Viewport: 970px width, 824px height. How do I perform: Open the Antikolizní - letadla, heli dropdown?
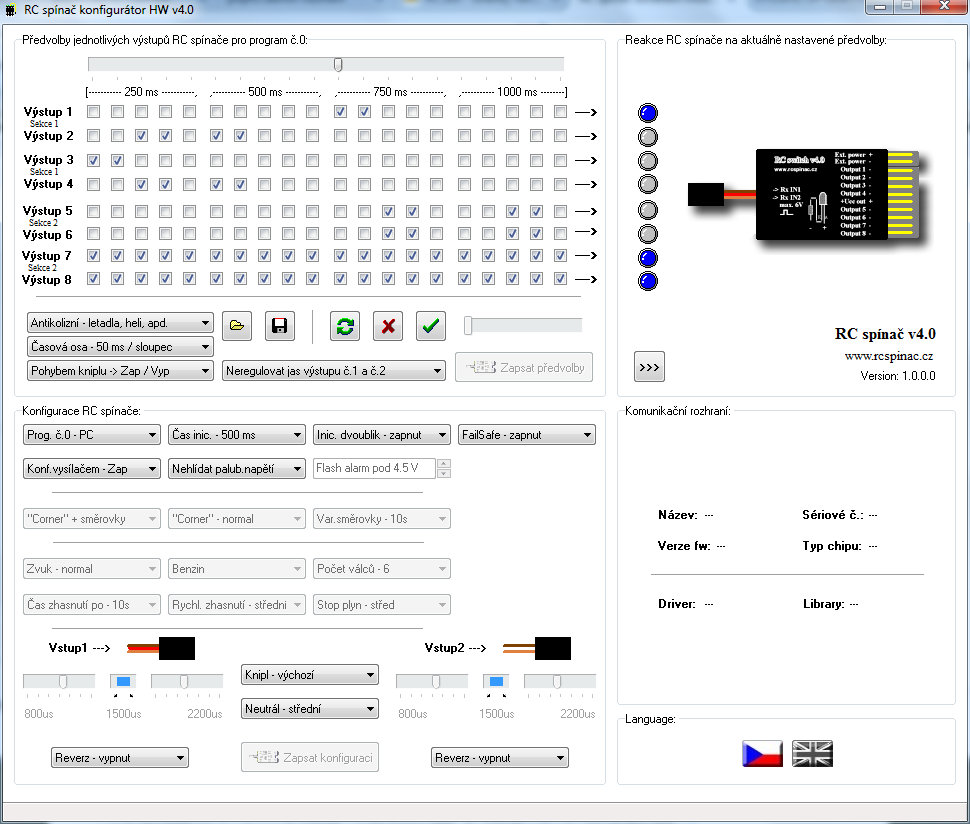pos(121,323)
